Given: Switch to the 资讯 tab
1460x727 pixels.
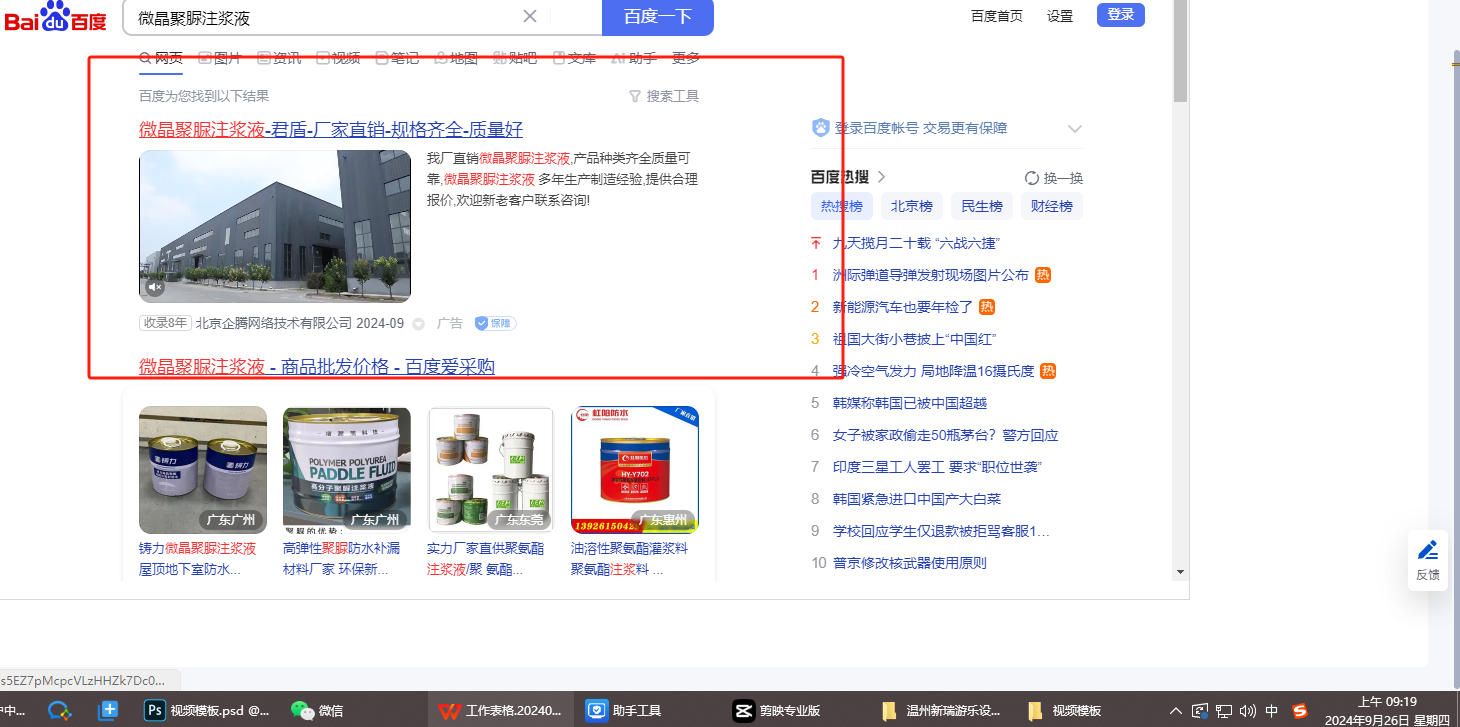Looking at the screenshot, I should (x=279, y=58).
